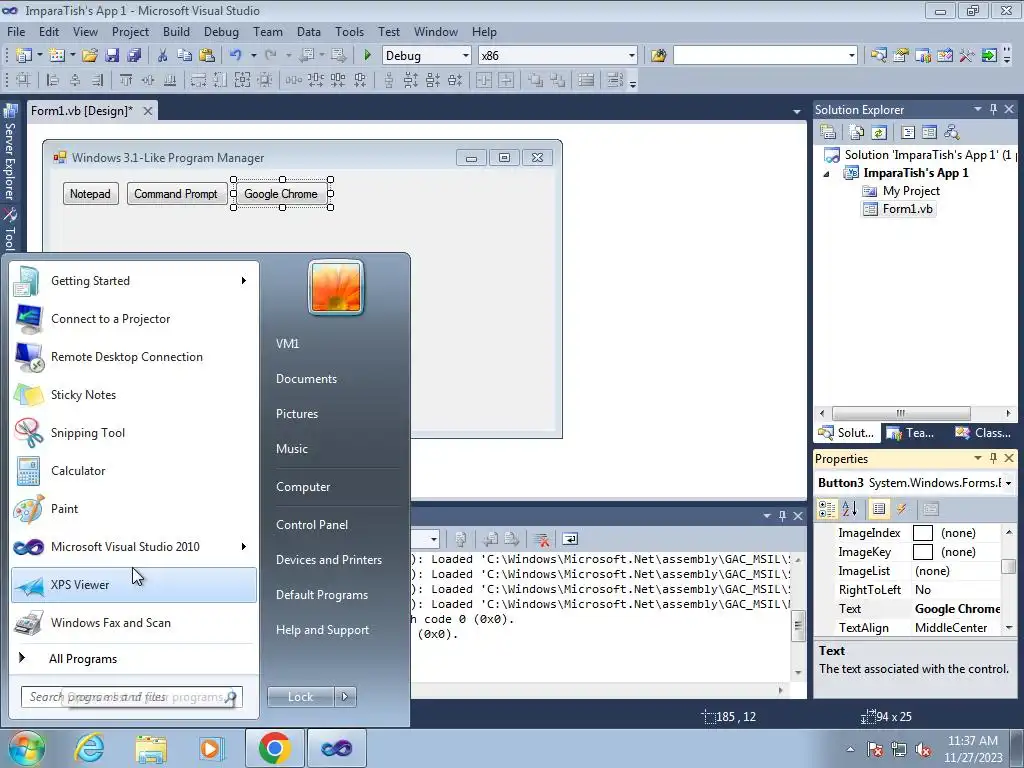
Task: Click the Lock button in Start menu
Action: [300, 697]
